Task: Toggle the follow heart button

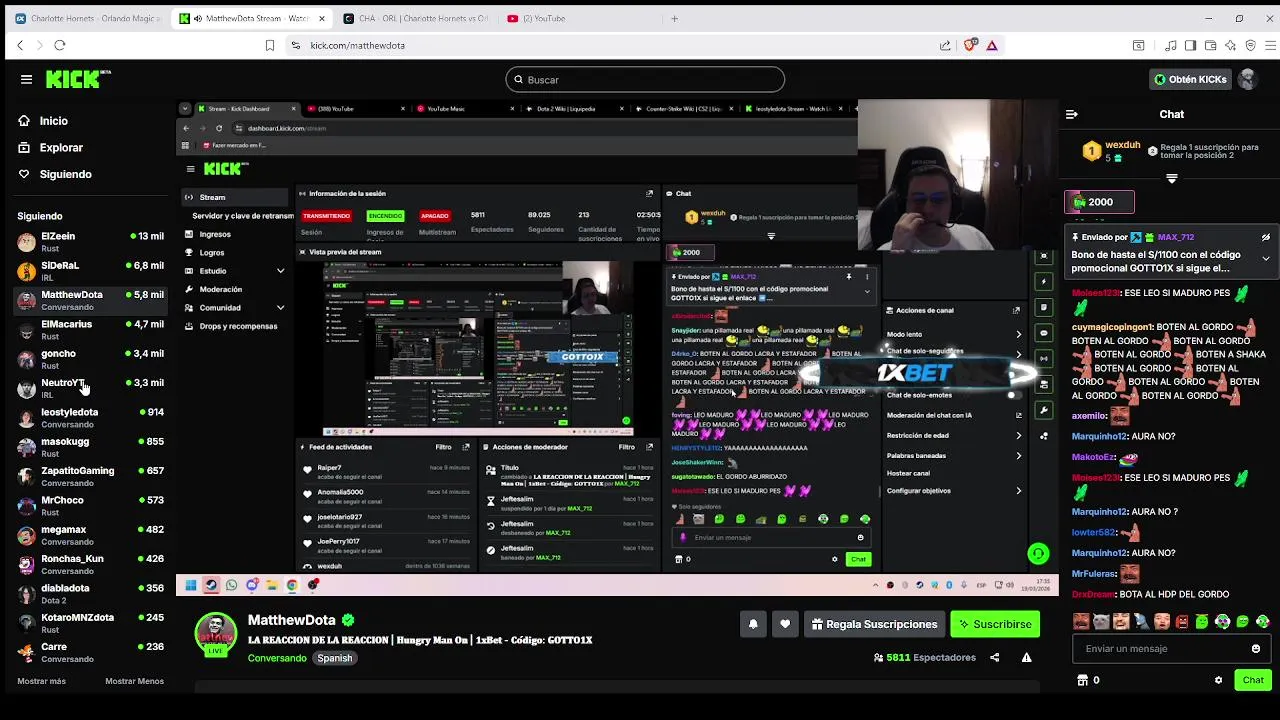Action: (x=785, y=624)
